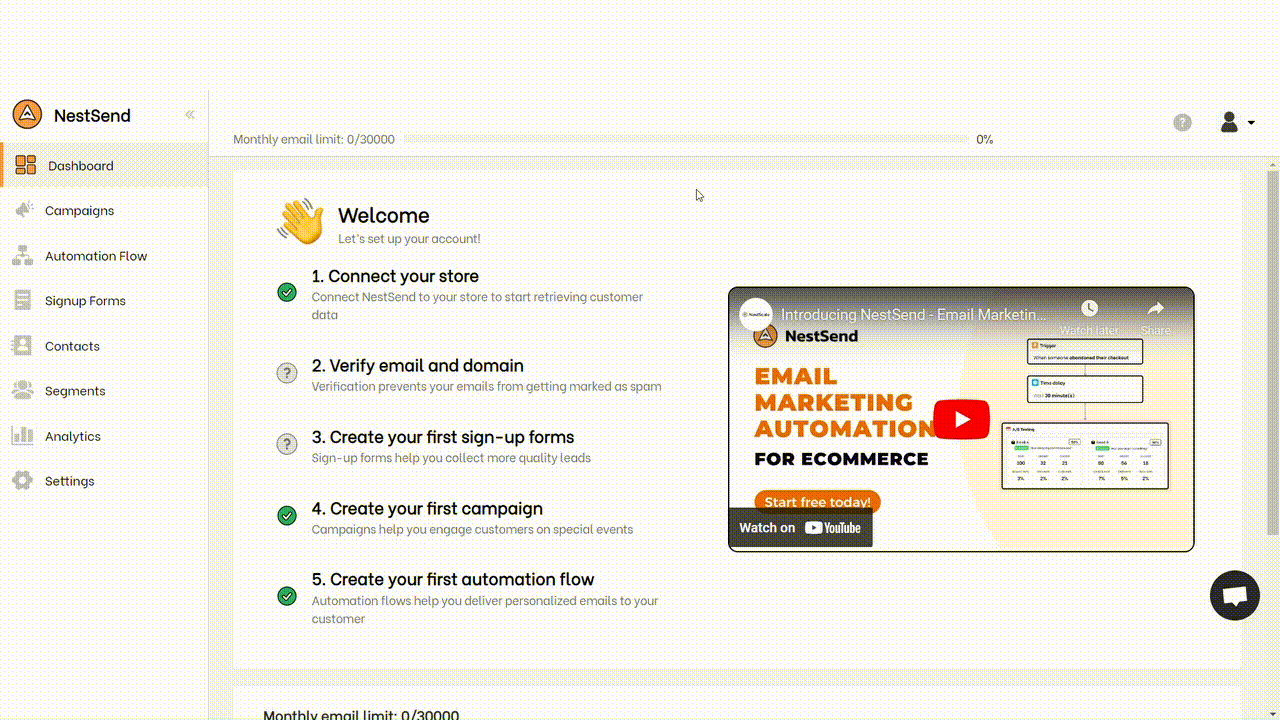Click Start free today button in video

click(x=817, y=501)
